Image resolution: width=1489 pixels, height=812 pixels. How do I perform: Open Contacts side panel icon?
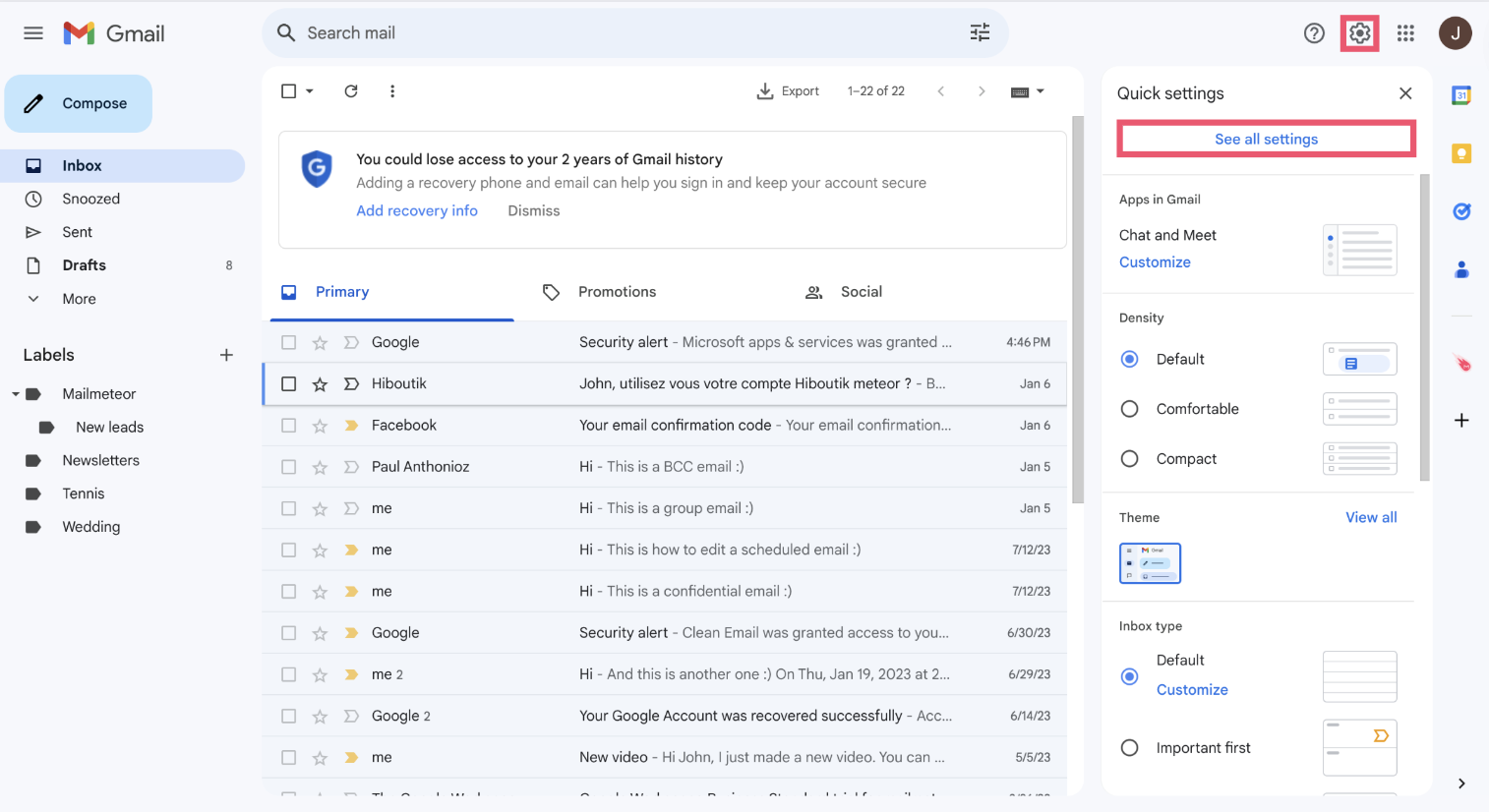click(x=1461, y=269)
